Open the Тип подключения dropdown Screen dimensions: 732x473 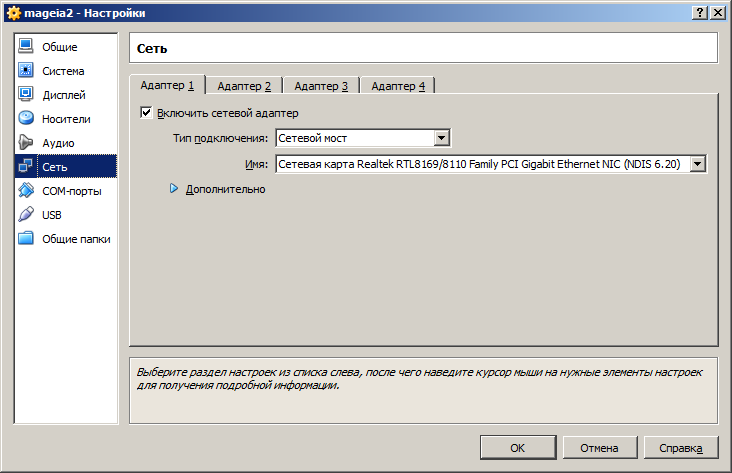point(442,138)
